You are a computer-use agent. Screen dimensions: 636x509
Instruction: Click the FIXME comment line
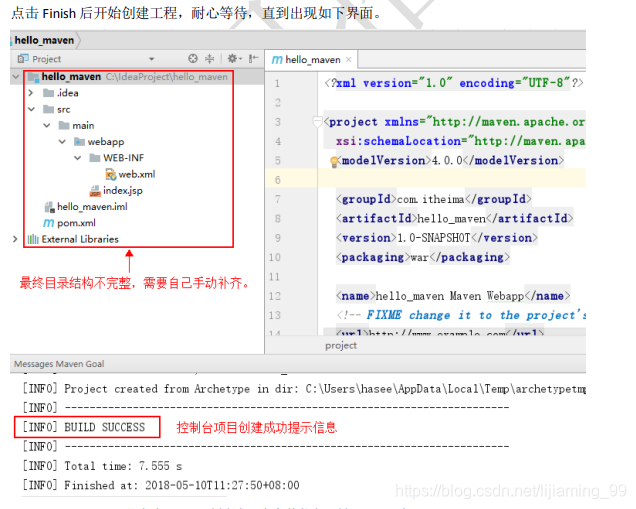pyautogui.click(x=461, y=315)
